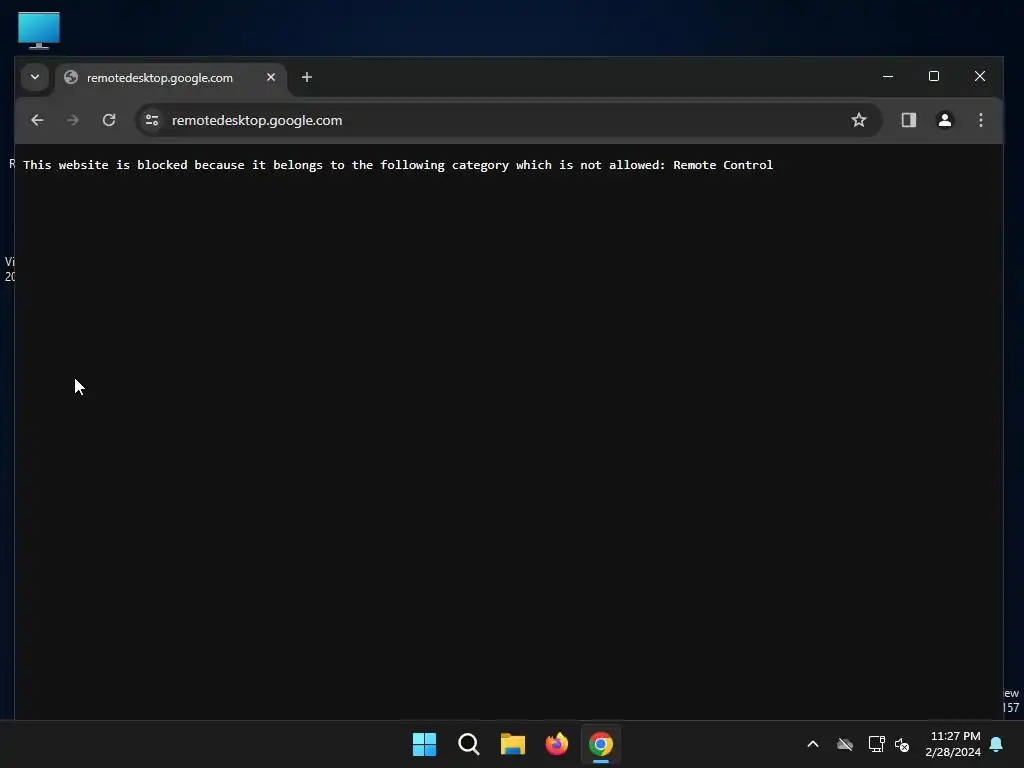Viewport: 1024px width, 768px height.
Task: Click the OneDrive cloud tray icon
Action: click(845, 744)
